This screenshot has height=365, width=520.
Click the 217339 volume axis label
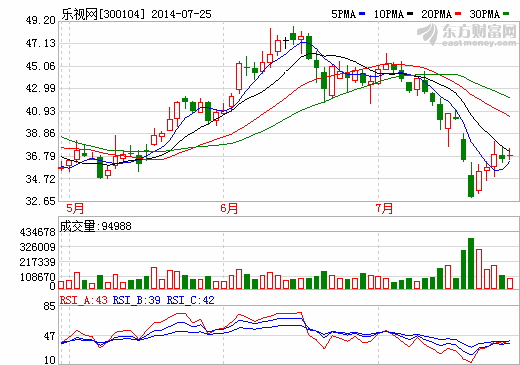pyautogui.click(x=37, y=262)
